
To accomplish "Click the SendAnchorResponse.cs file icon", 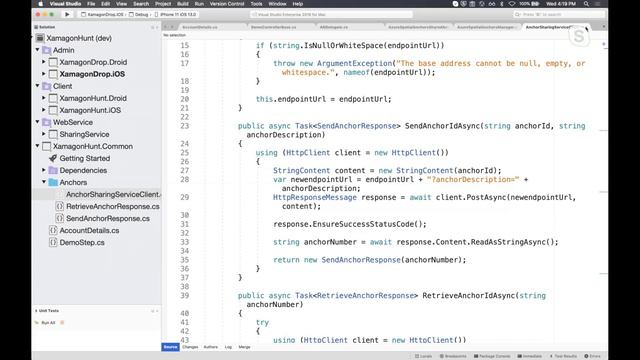I will click(60, 218).
